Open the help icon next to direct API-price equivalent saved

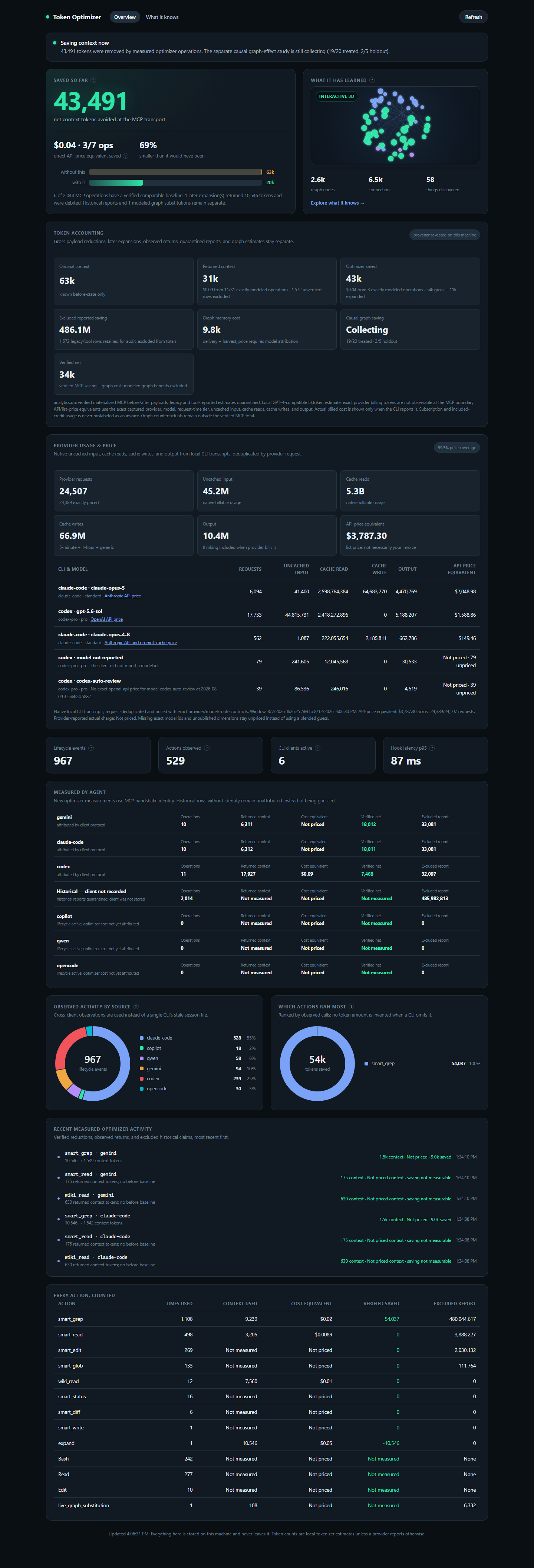125,156
